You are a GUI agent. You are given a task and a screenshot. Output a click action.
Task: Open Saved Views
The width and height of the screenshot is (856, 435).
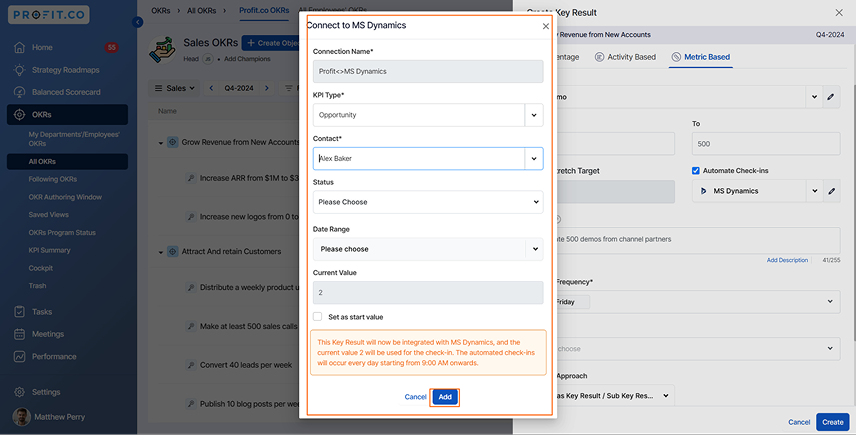point(49,214)
